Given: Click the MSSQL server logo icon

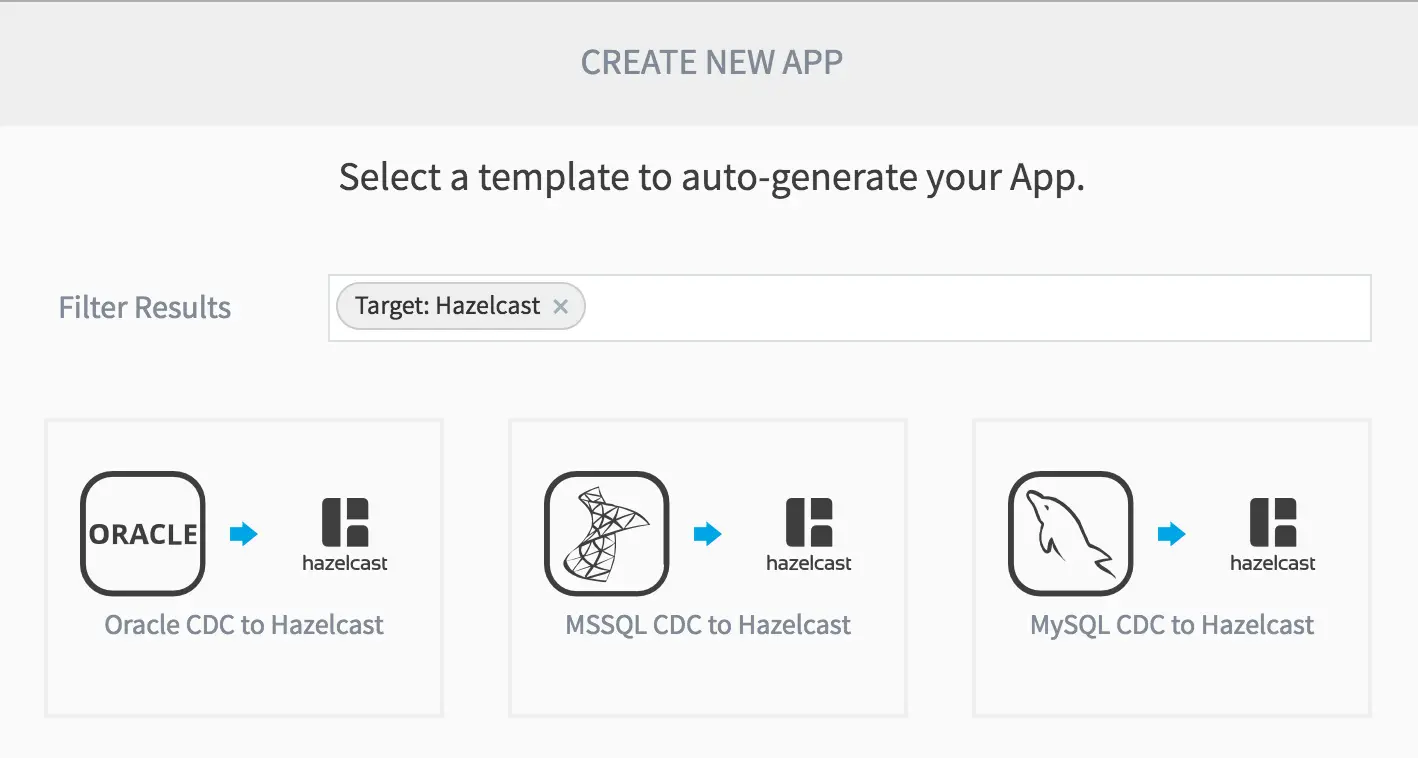Looking at the screenshot, I should (606, 534).
